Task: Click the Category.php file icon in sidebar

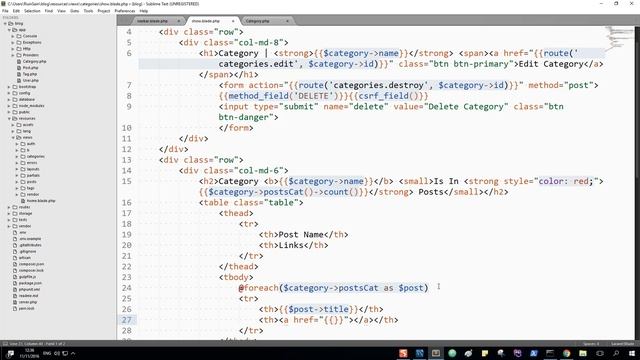Action: (19, 62)
